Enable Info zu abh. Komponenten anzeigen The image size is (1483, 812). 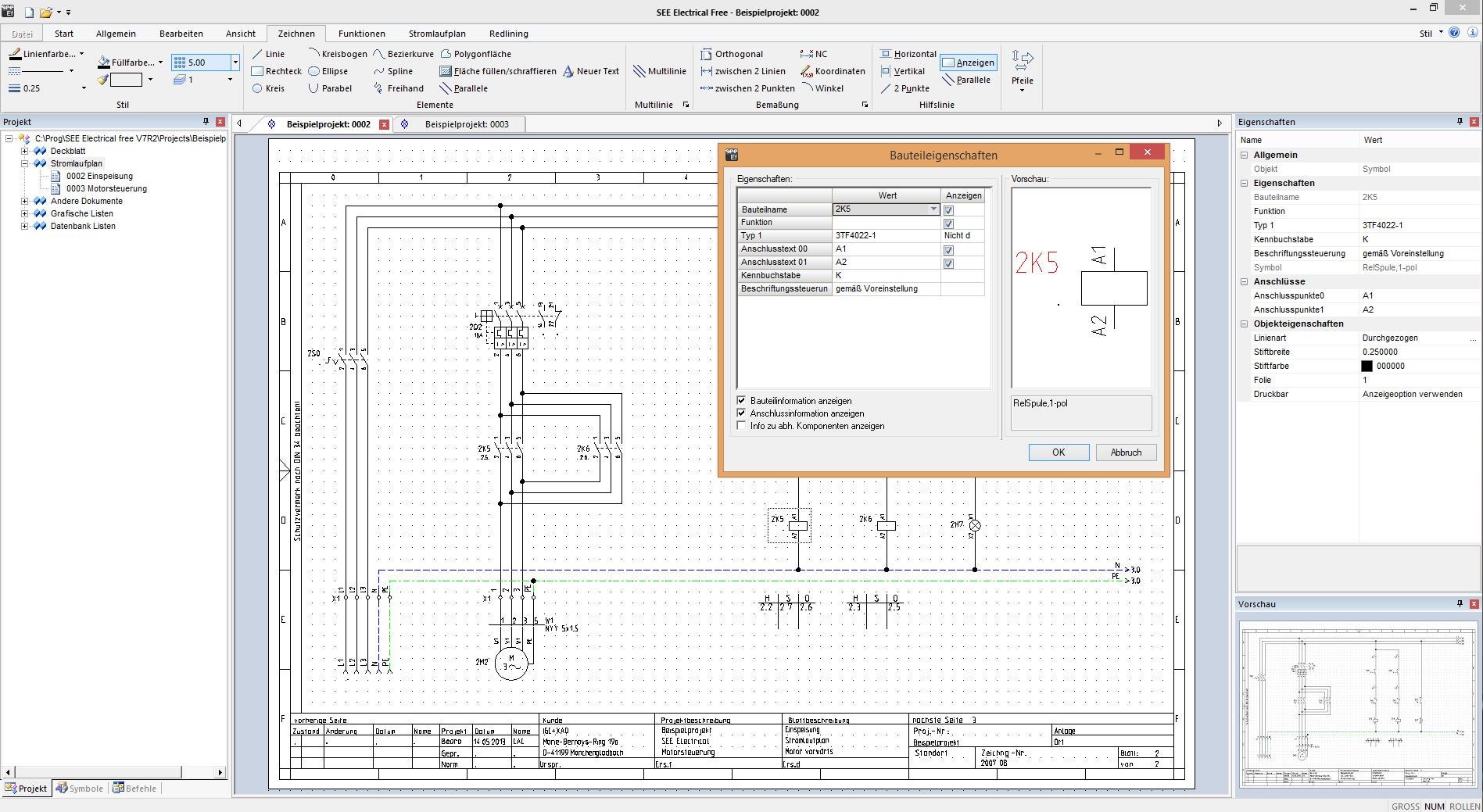[742, 426]
